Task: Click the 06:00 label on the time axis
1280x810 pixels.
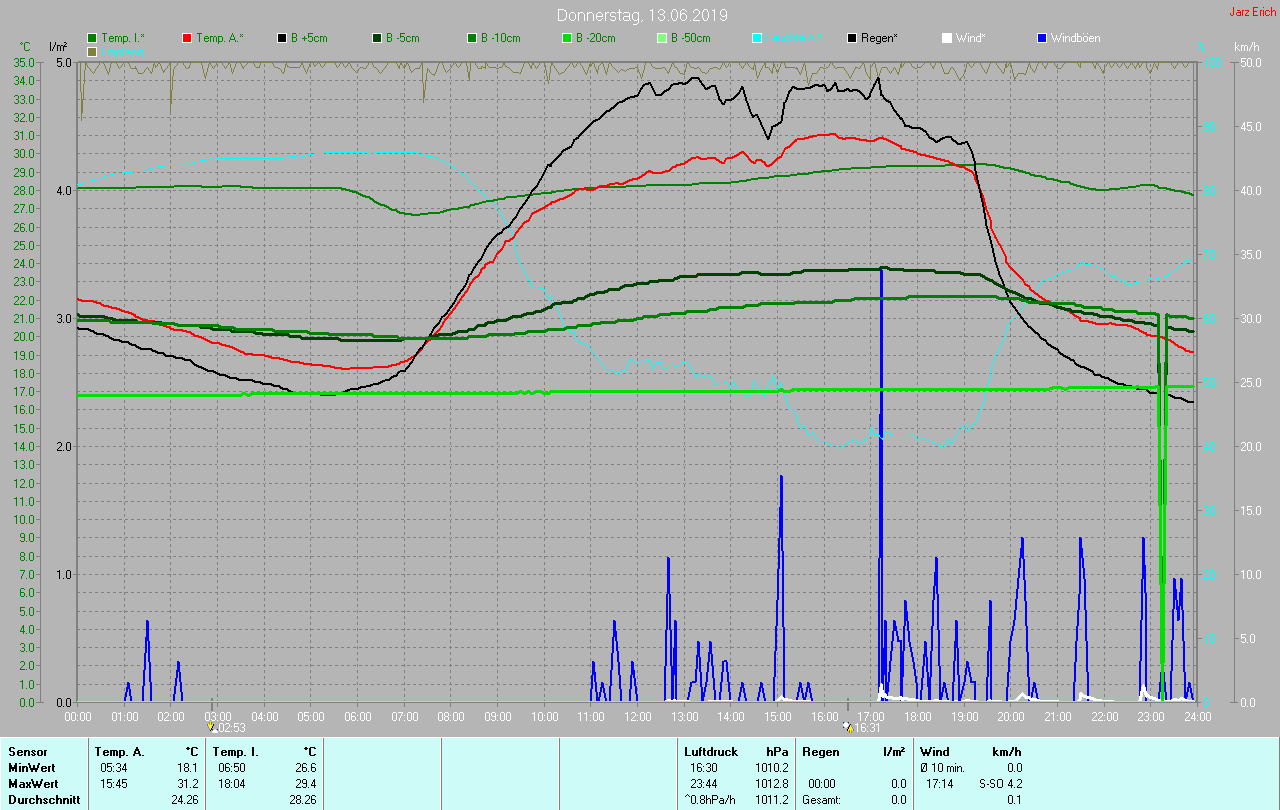Action: click(x=358, y=716)
